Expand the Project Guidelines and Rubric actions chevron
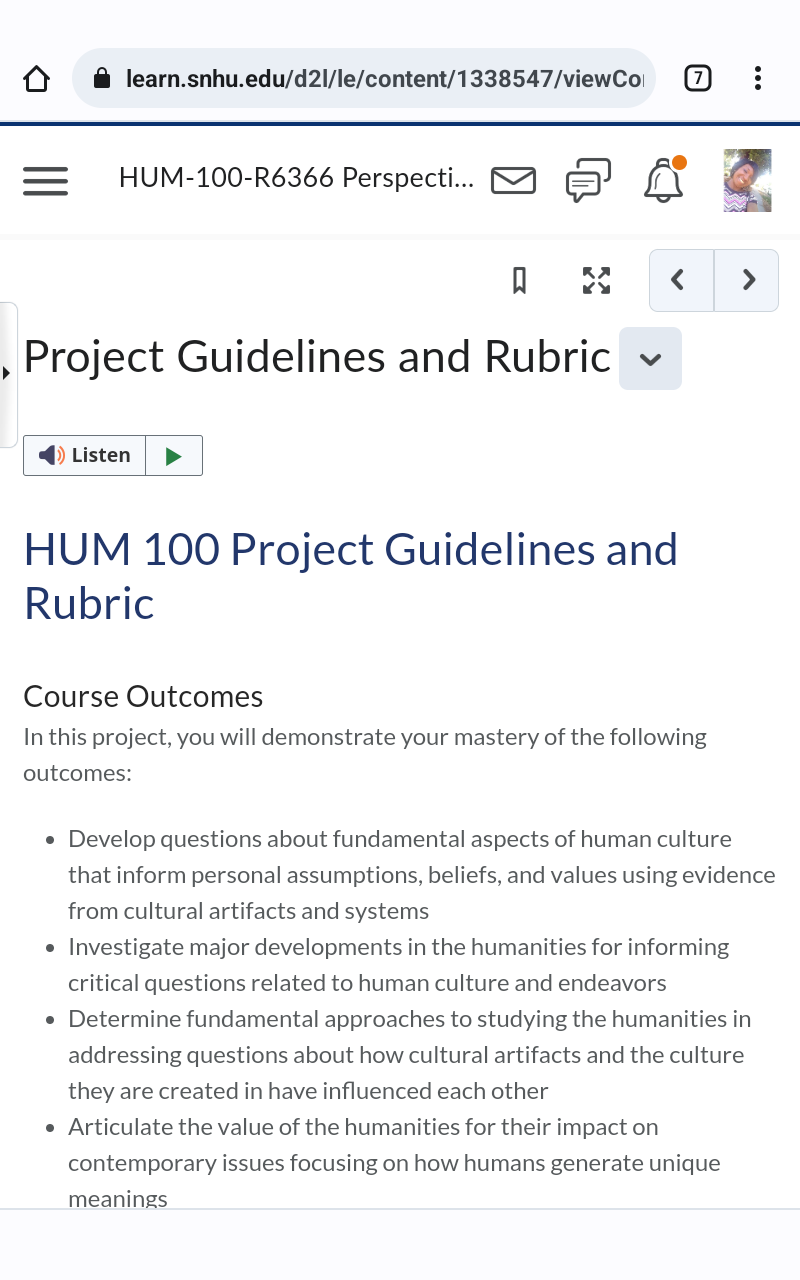Image resolution: width=800 pixels, height=1280 pixels. [650, 358]
